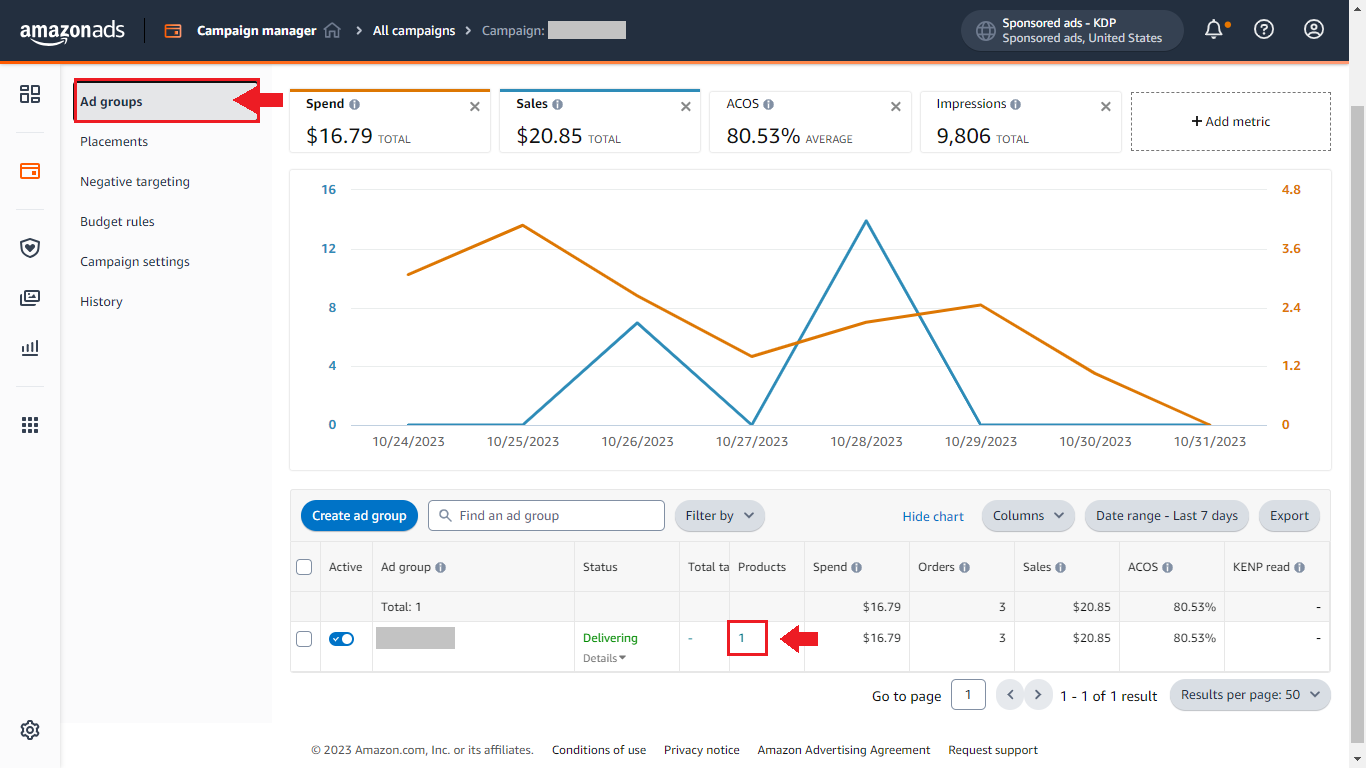Open the Help question mark icon
Image resolution: width=1366 pixels, height=768 pixels.
click(x=1264, y=29)
